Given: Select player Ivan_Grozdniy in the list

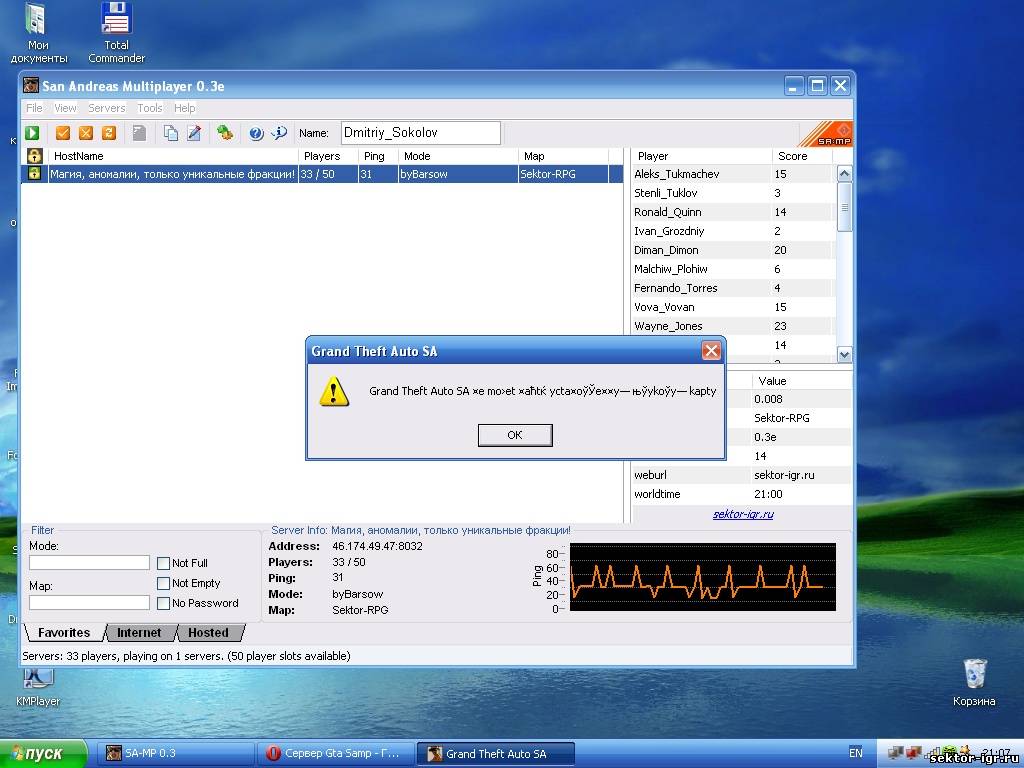Looking at the screenshot, I should [734, 231].
